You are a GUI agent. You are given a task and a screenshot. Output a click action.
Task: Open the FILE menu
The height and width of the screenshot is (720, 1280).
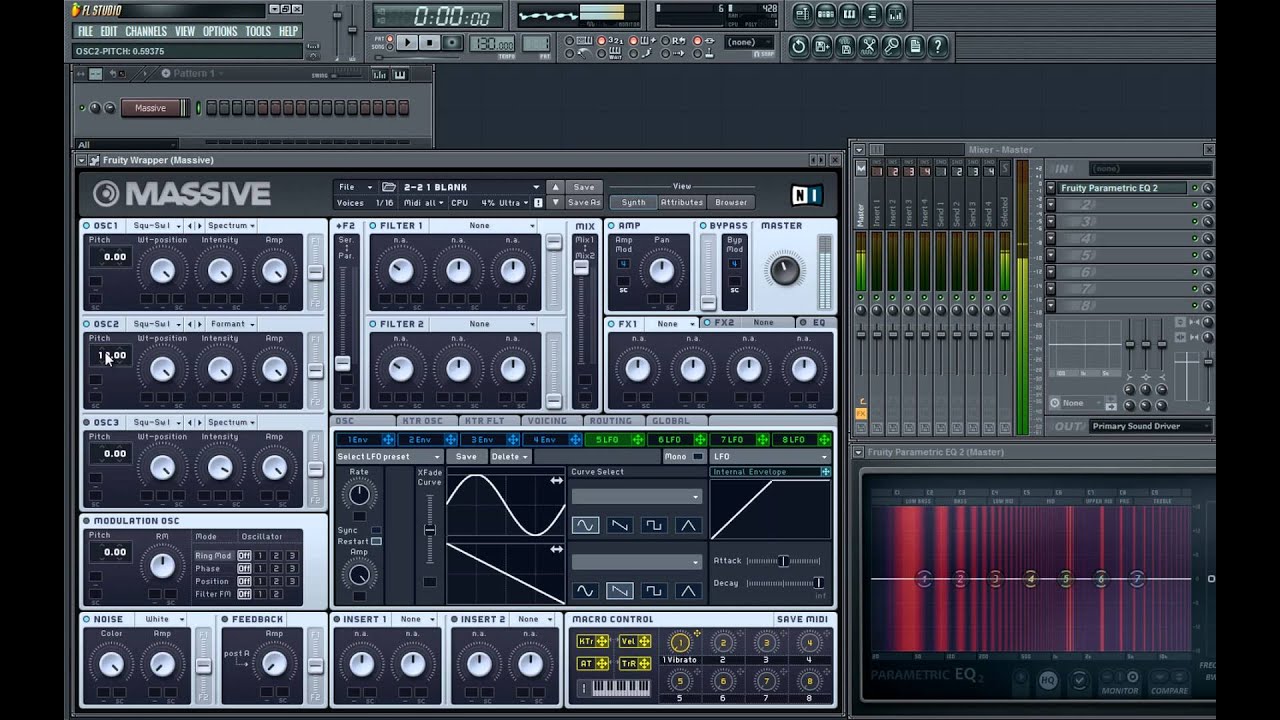pyautogui.click(x=86, y=32)
